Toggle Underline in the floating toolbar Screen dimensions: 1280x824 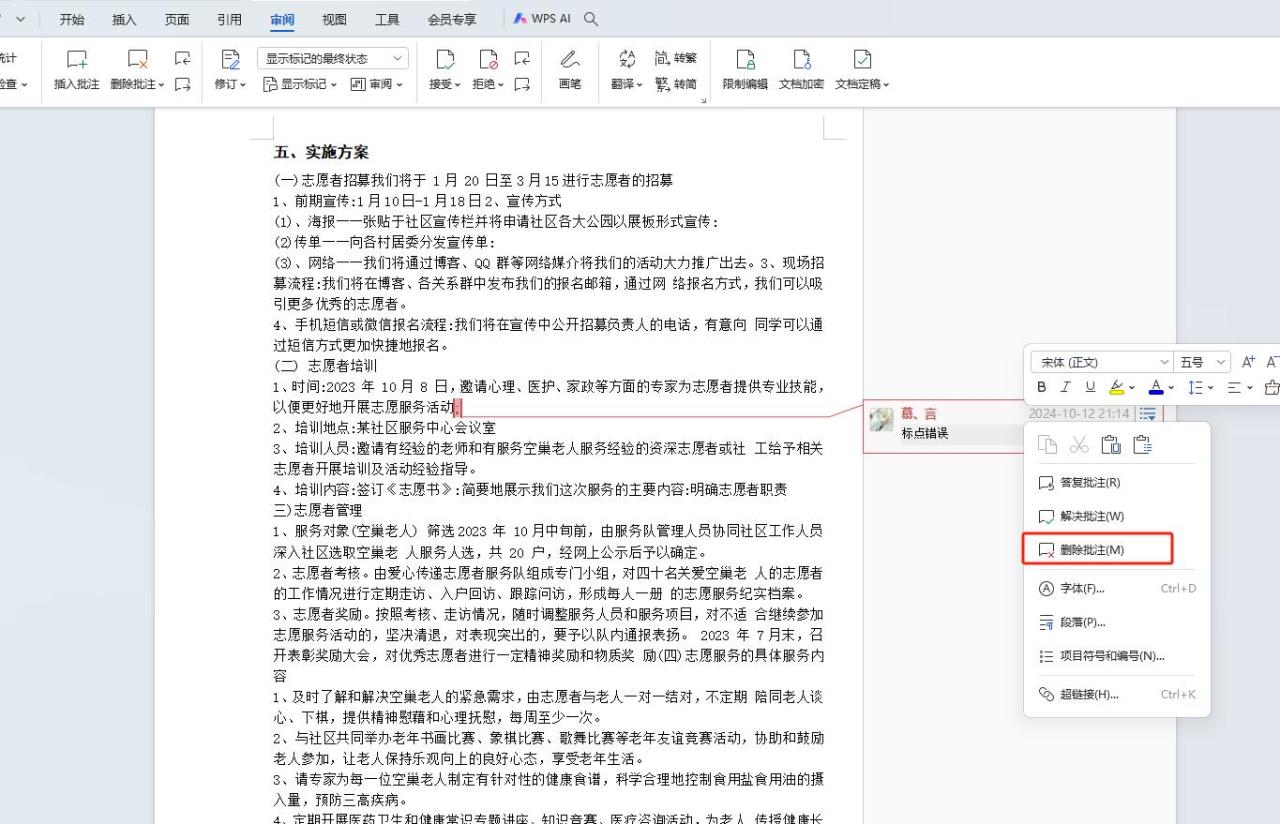[1090, 387]
